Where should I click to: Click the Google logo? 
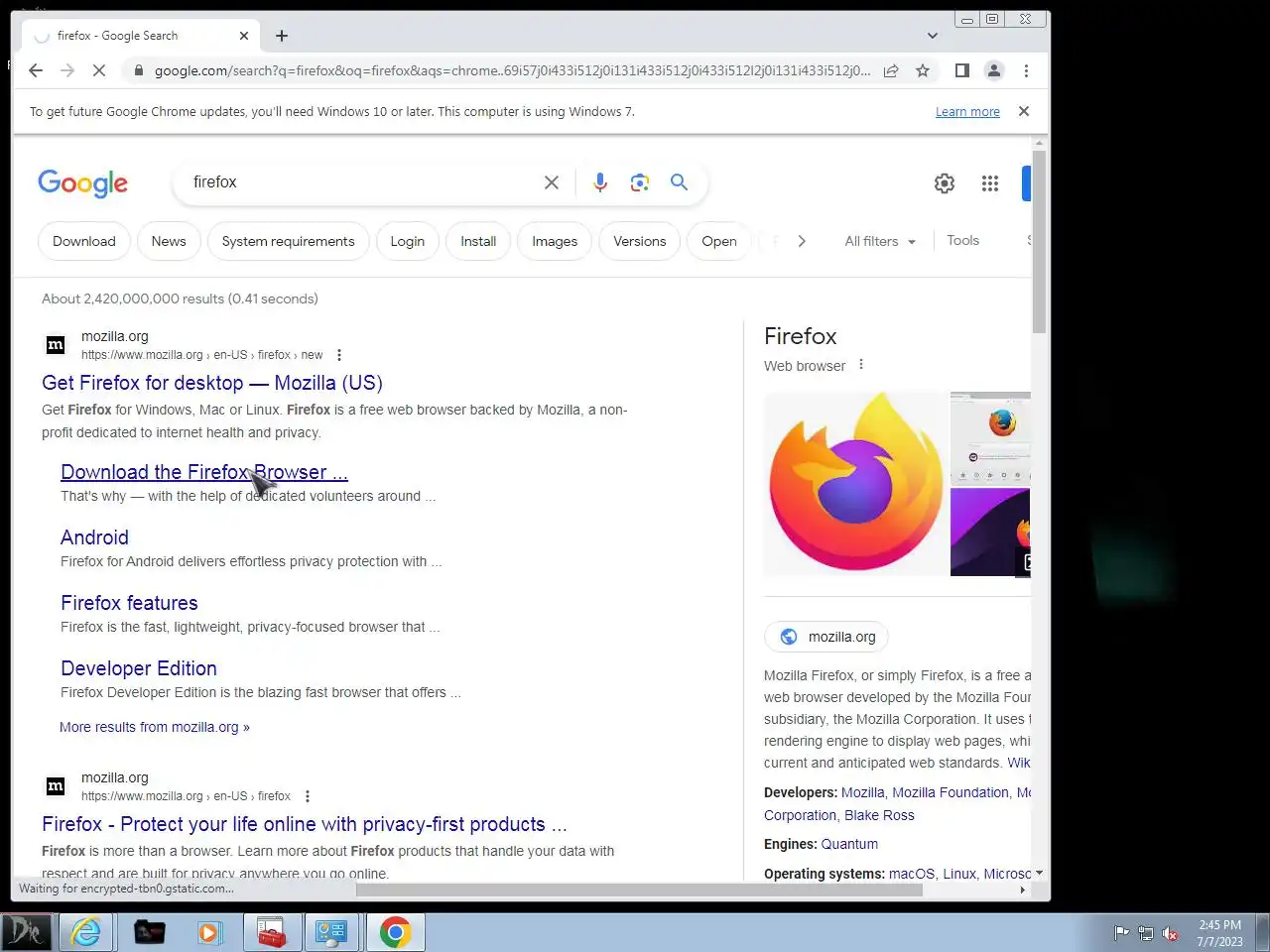[83, 182]
